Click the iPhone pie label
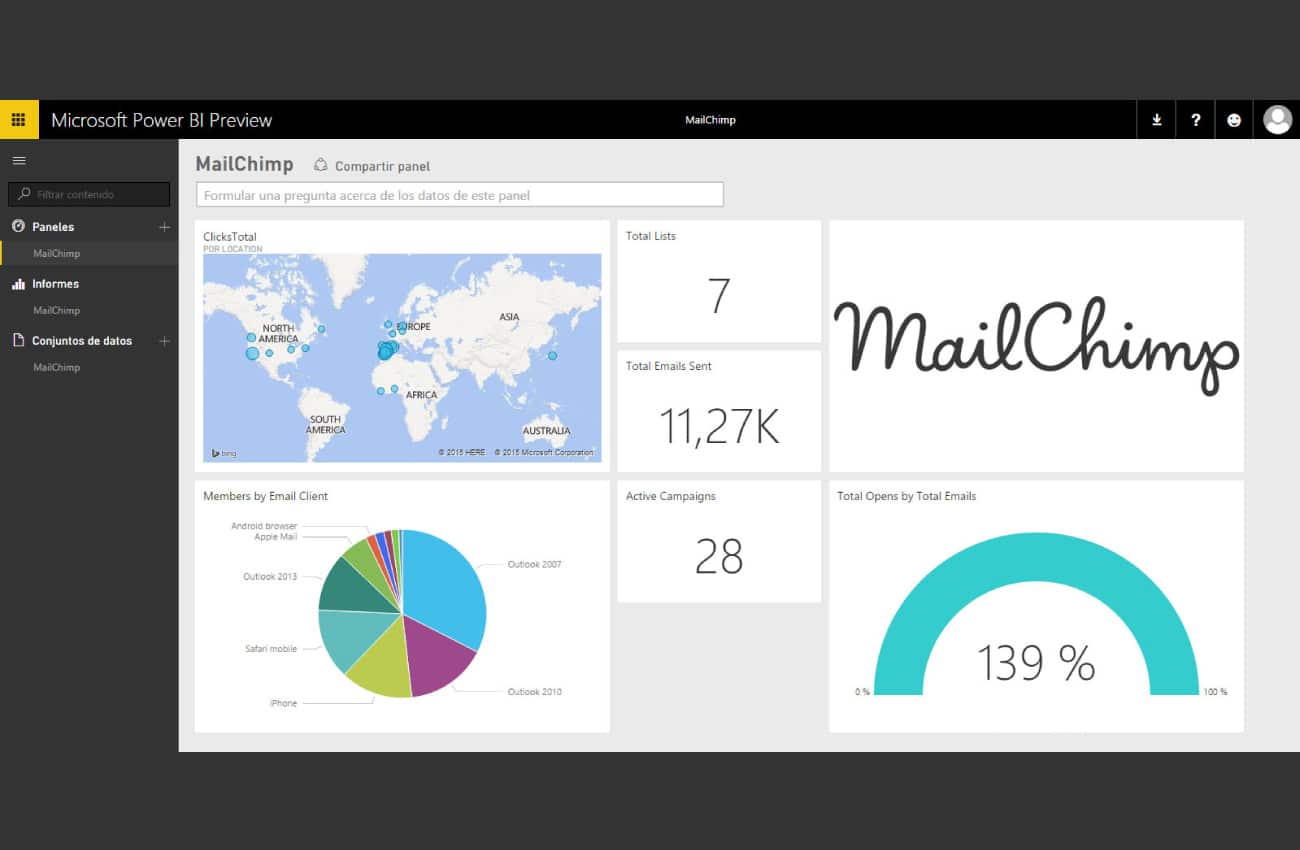This screenshot has height=850, width=1300. click(284, 703)
